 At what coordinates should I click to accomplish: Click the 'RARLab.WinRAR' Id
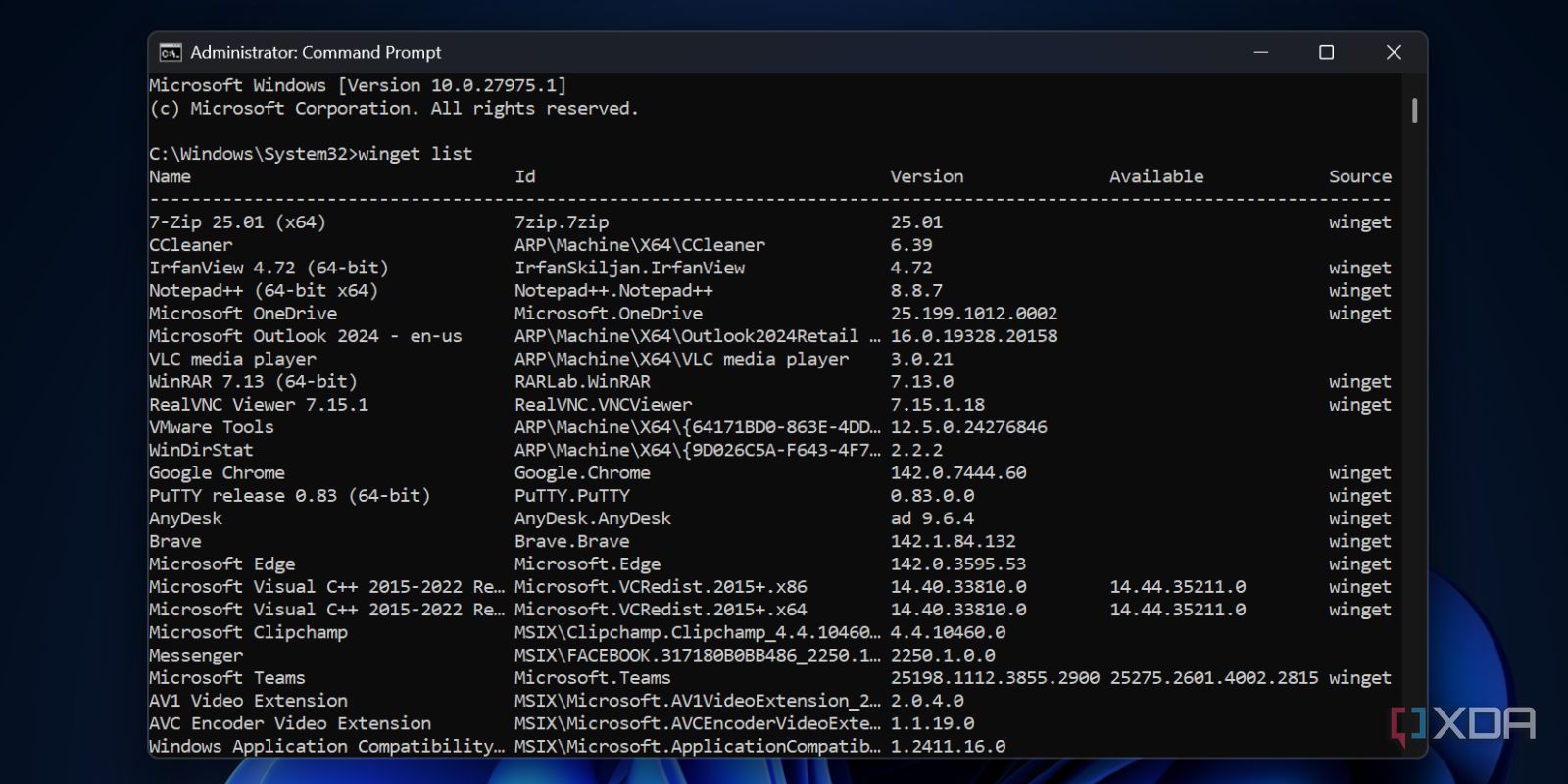coord(582,381)
